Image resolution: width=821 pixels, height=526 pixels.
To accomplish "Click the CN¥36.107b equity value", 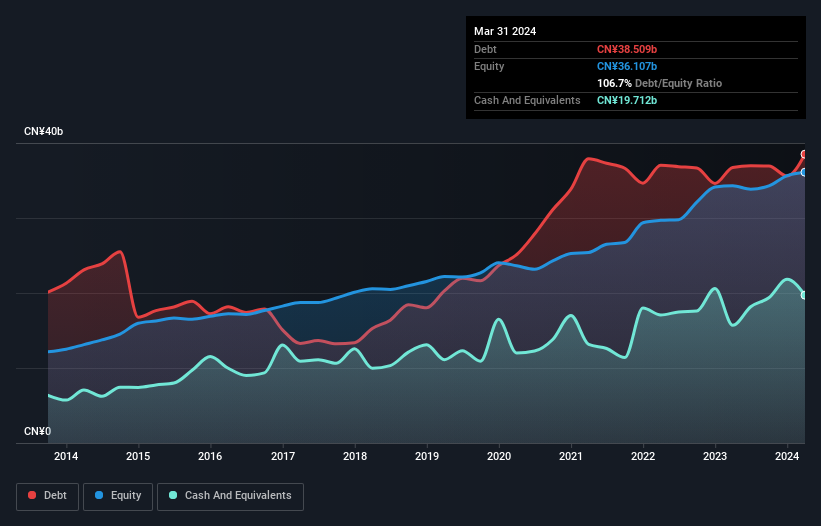I will (x=627, y=66).
